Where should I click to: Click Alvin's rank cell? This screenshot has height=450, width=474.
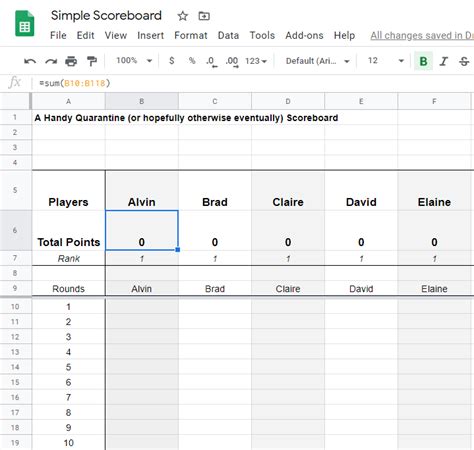[x=142, y=258]
